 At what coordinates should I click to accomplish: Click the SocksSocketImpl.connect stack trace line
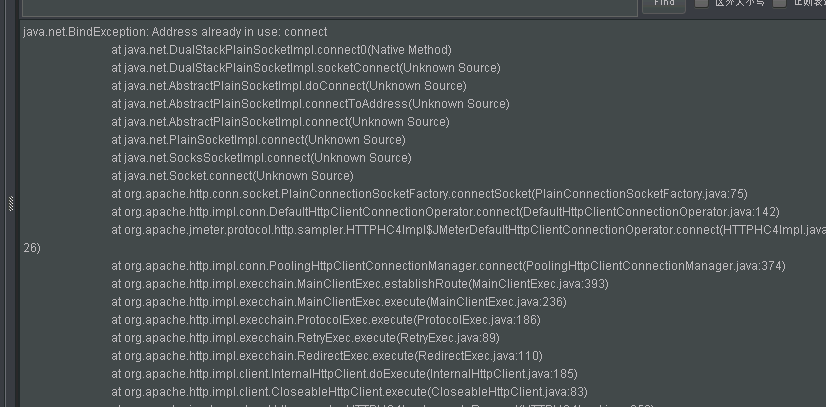(x=261, y=158)
